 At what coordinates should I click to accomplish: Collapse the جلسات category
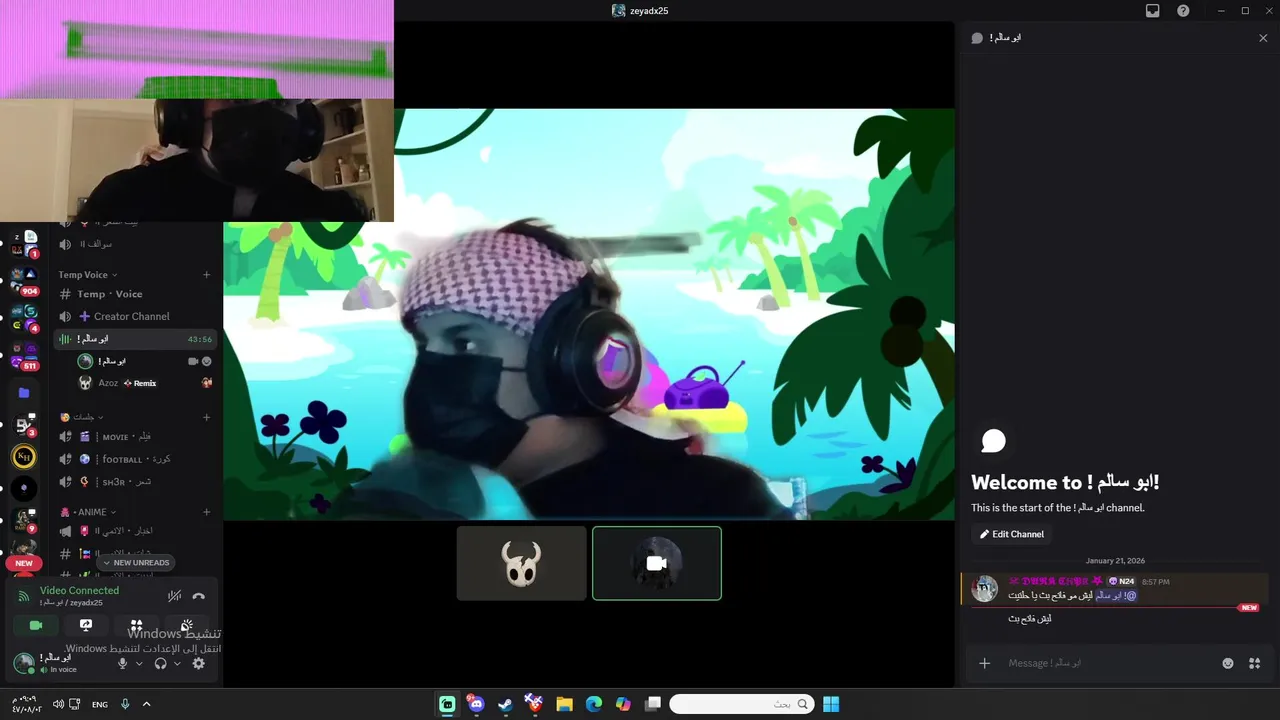pos(82,417)
